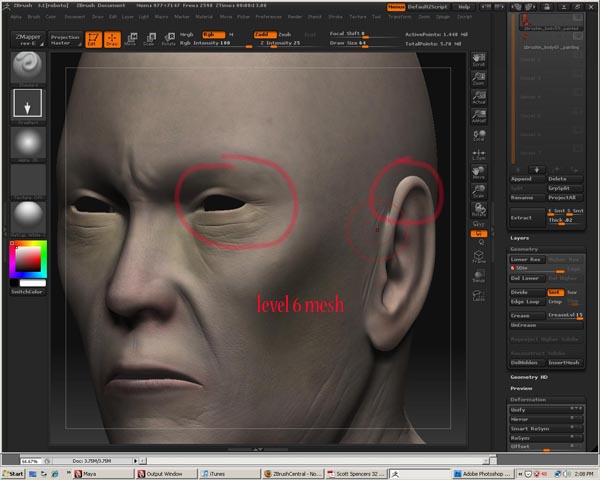Toggle the Rgb painting mode
600x480 pixels.
tap(214, 34)
